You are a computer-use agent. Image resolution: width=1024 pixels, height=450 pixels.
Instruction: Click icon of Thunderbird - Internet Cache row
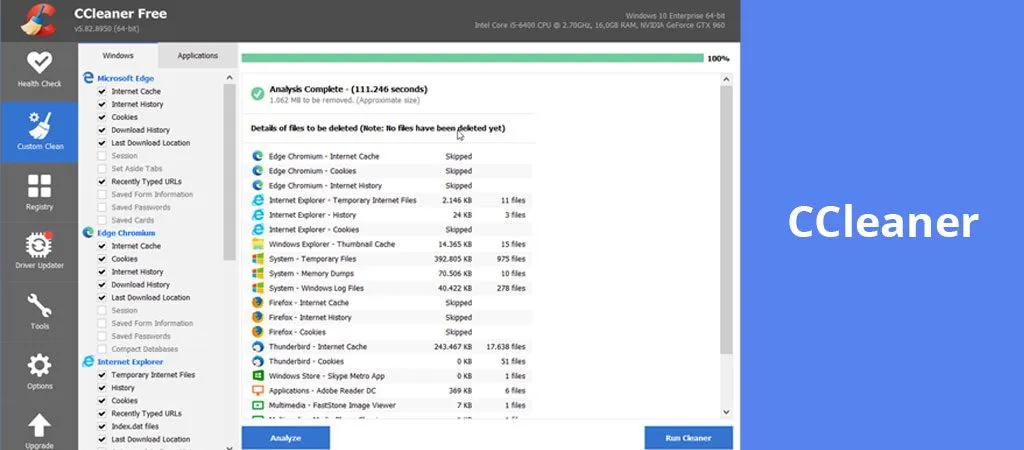point(257,347)
